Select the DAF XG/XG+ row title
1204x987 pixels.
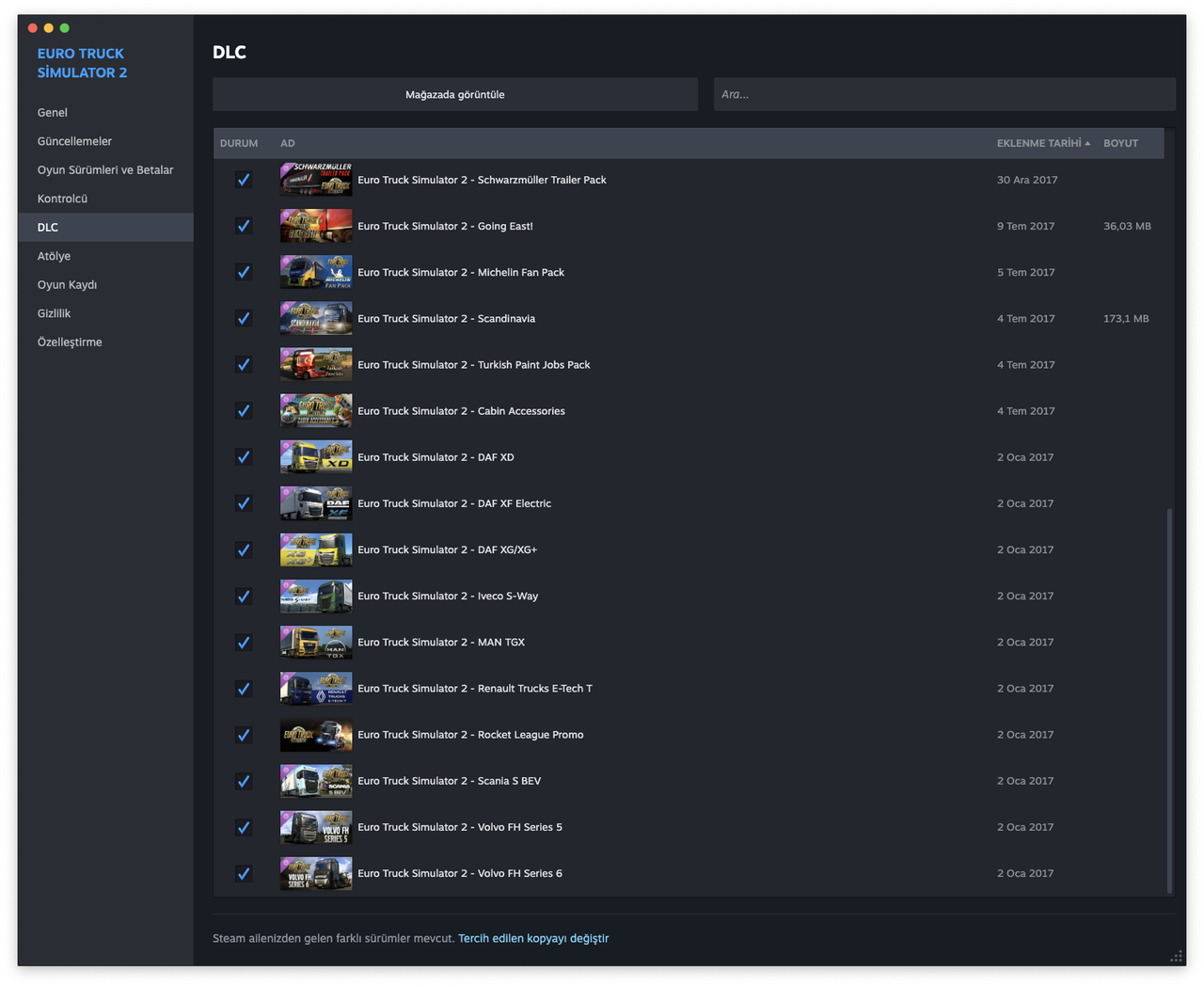point(447,549)
